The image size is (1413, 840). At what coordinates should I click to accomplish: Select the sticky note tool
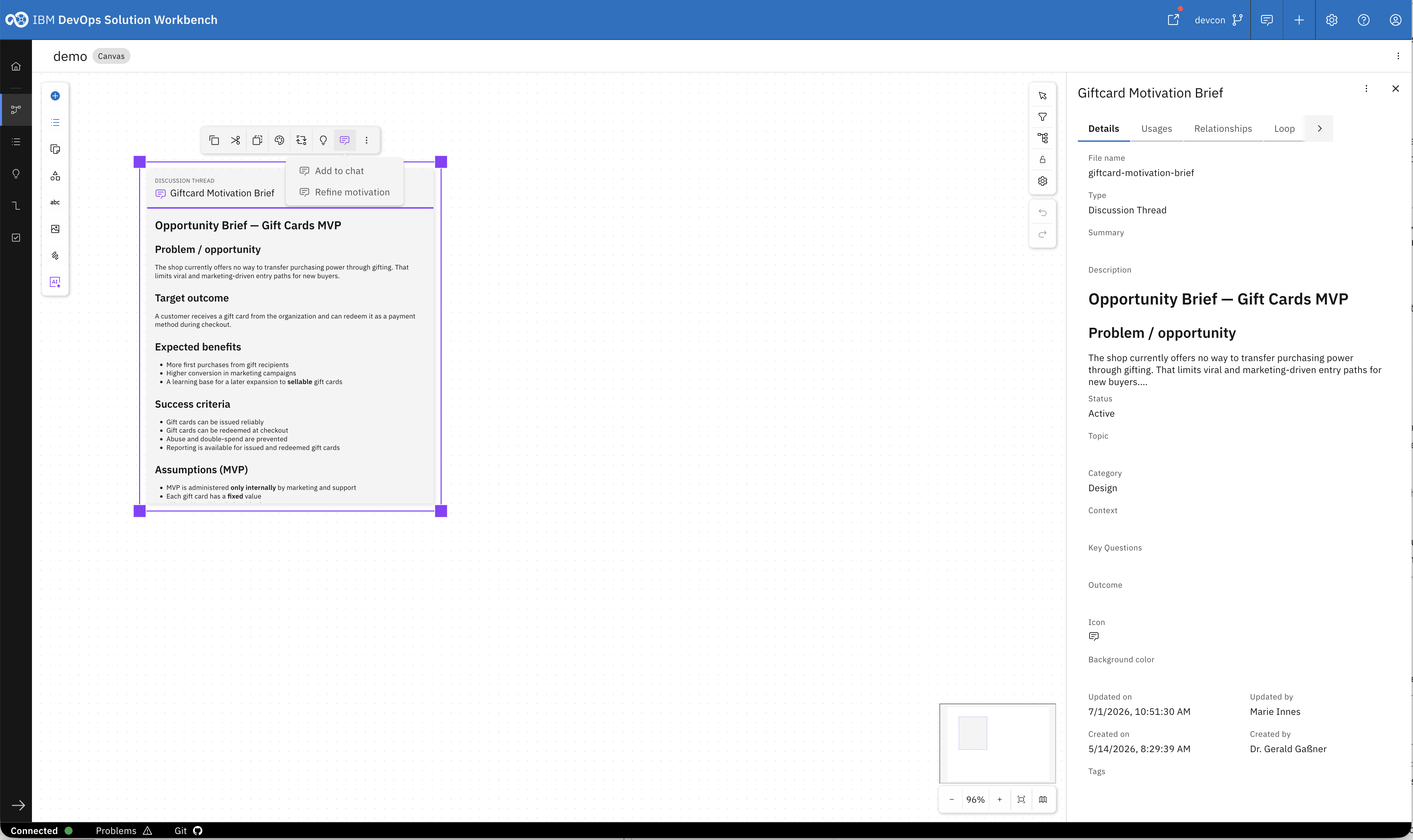click(55, 149)
